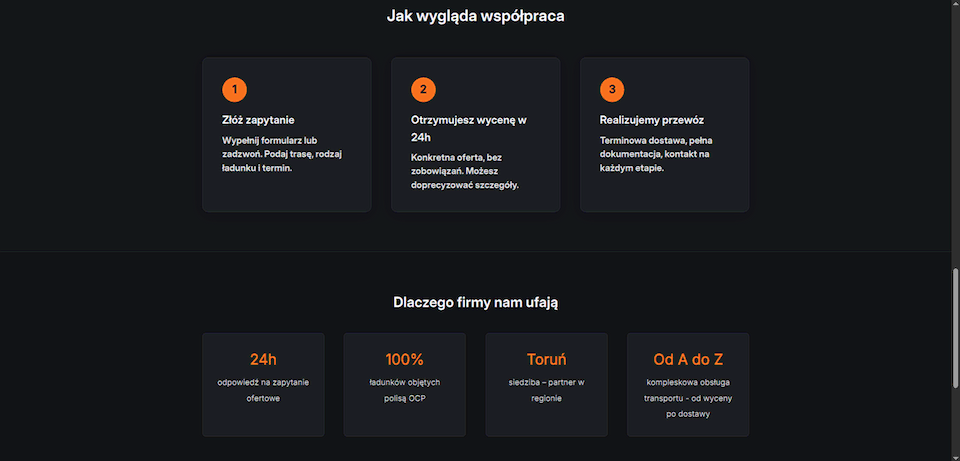960x461 pixels.
Task: Select the "Złóż zapytanie" card heading
Action: (258, 120)
